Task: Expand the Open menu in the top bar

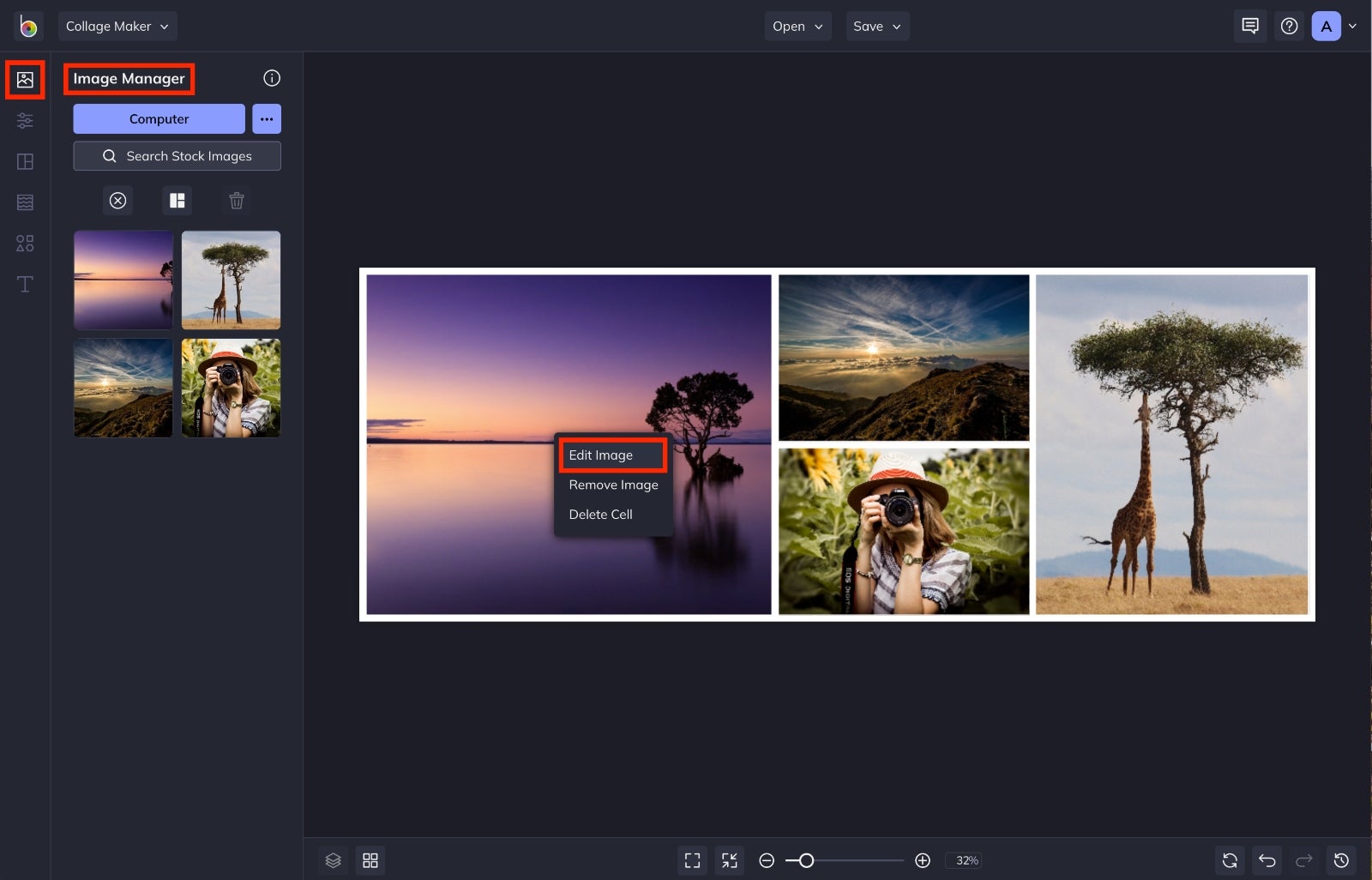Action: click(797, 26)
